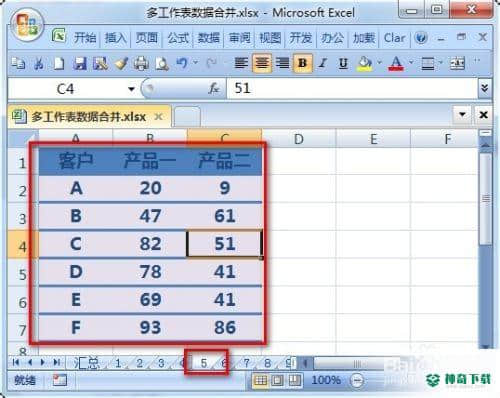Close the 多工作表数据合并.xlsx document tab
Image resolution: width=500 pixels, height=398 pixels.
coord(159,117)
